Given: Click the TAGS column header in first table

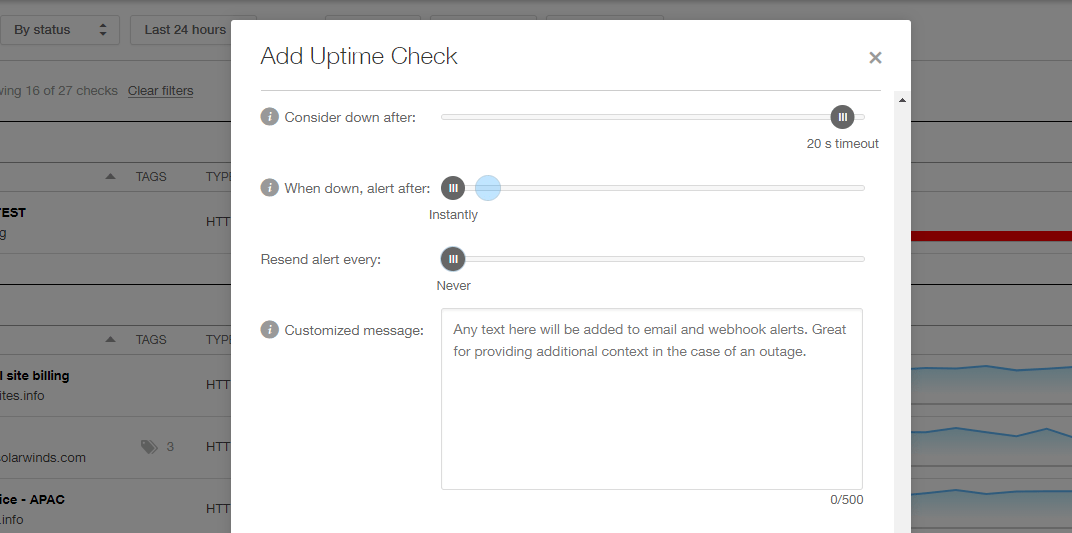Looking at the screenshot, I should (151, 177).
